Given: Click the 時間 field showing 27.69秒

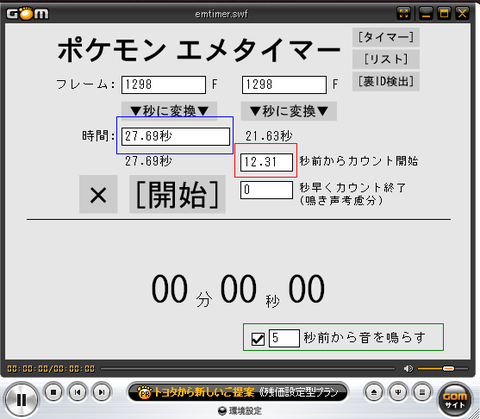Looking at the screenshot, I should (x=175, y=136).
